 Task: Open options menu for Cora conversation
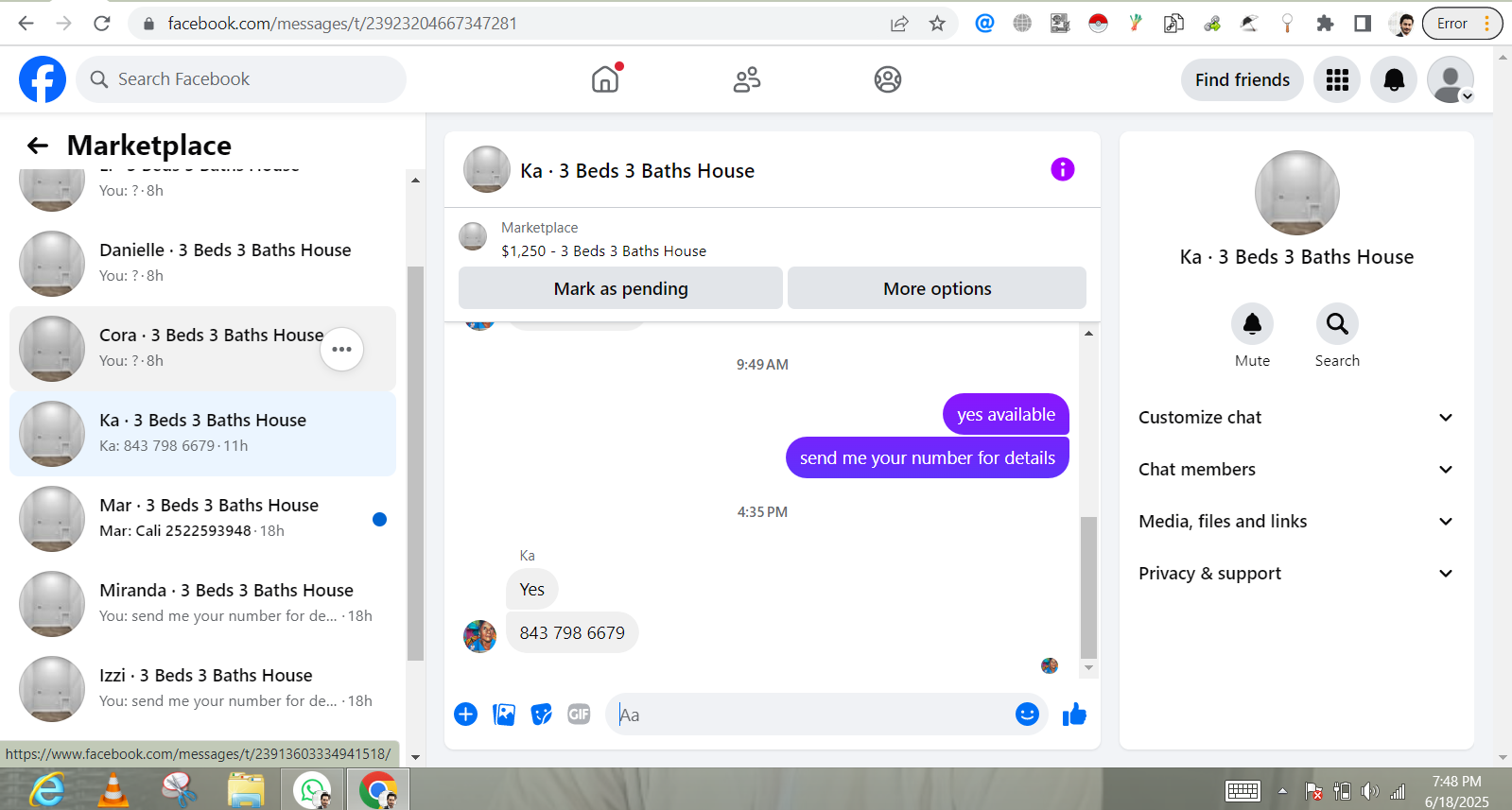click(341, 350)
